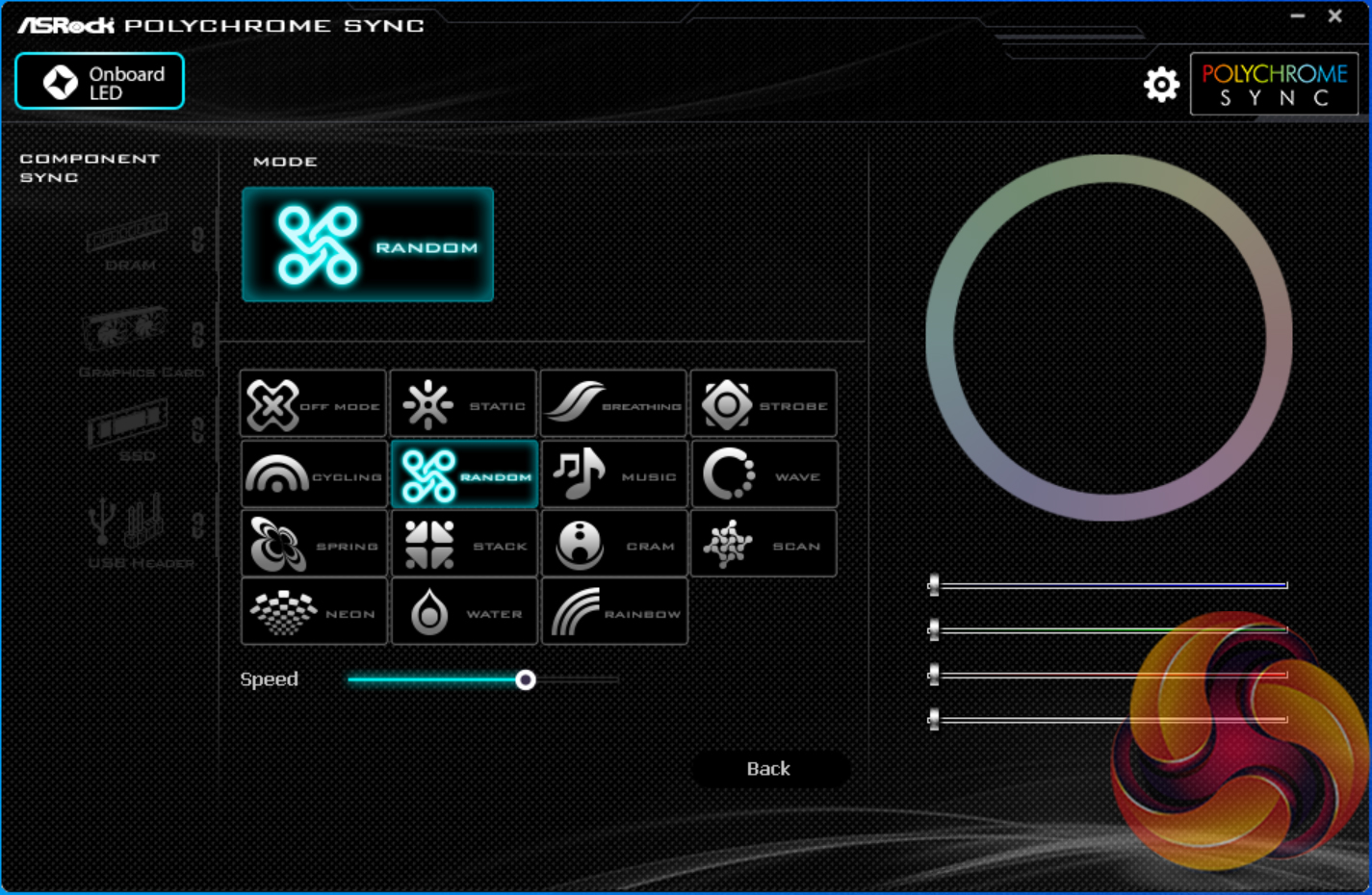This screenshot has height=895, width=1372.
Task: Click the Speed slider handle
Action: click(526, 680)
